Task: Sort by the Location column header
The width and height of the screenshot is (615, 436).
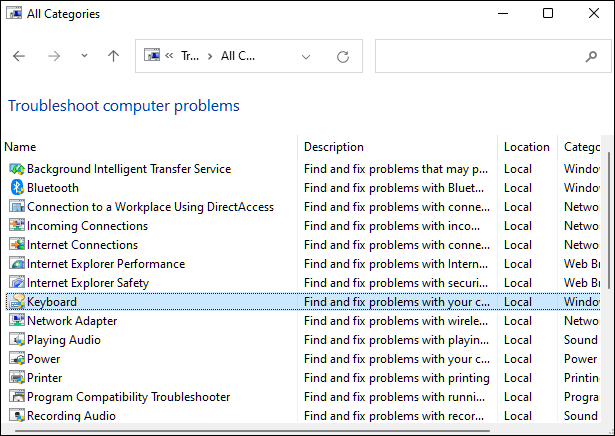Action: pyautogui.click(x=527, y=147)
